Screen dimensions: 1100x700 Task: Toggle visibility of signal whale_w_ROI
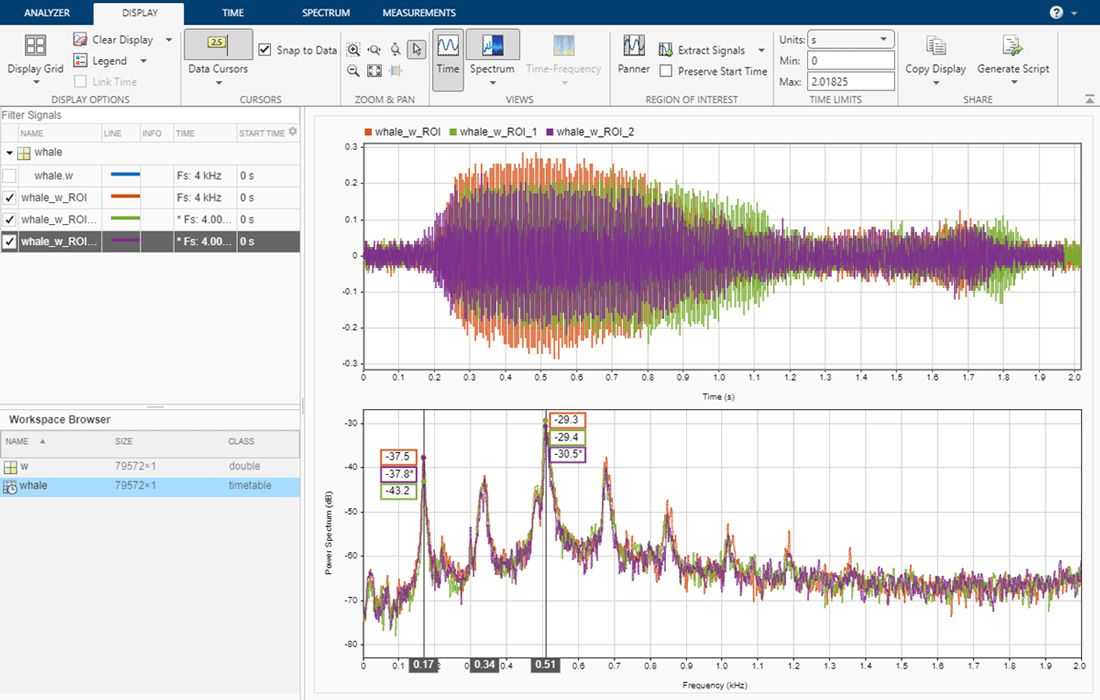pos(9,197)
